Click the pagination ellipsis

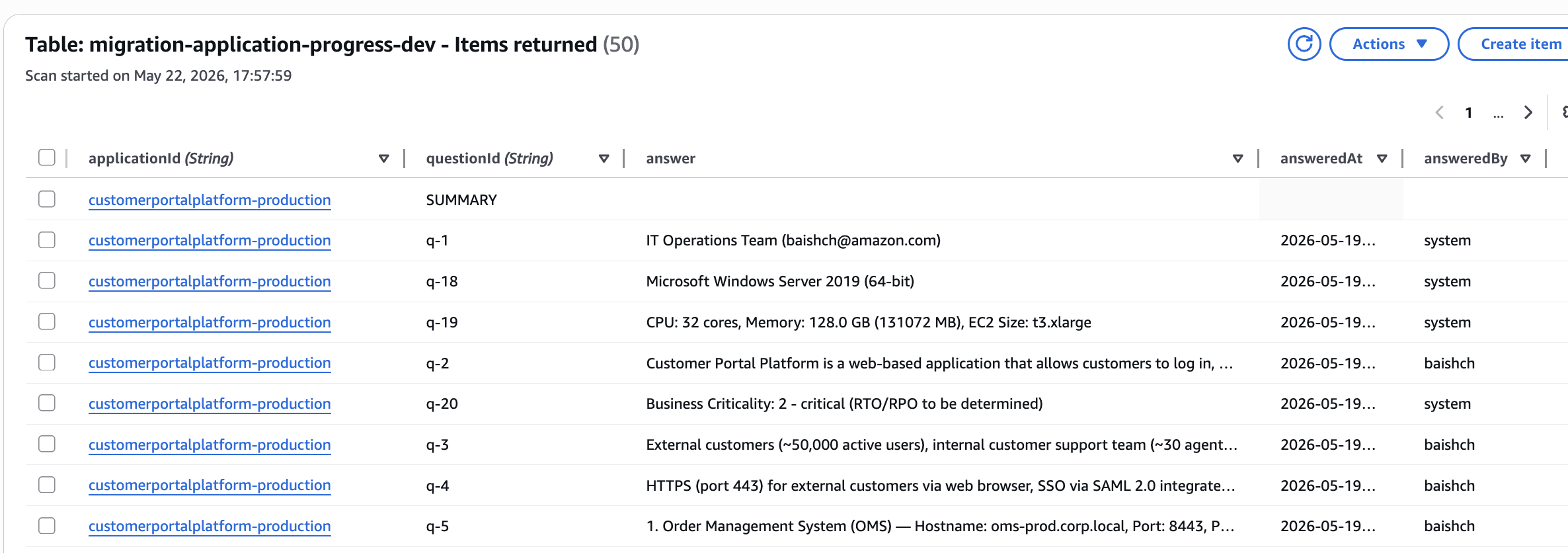tap(1498, 114)
